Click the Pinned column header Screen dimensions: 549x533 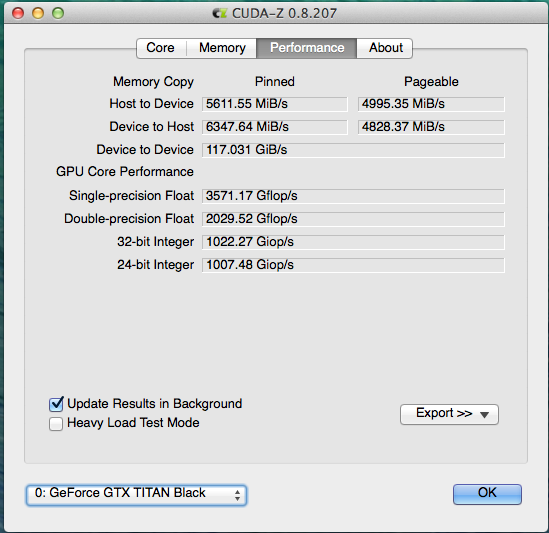coord(275,82)
